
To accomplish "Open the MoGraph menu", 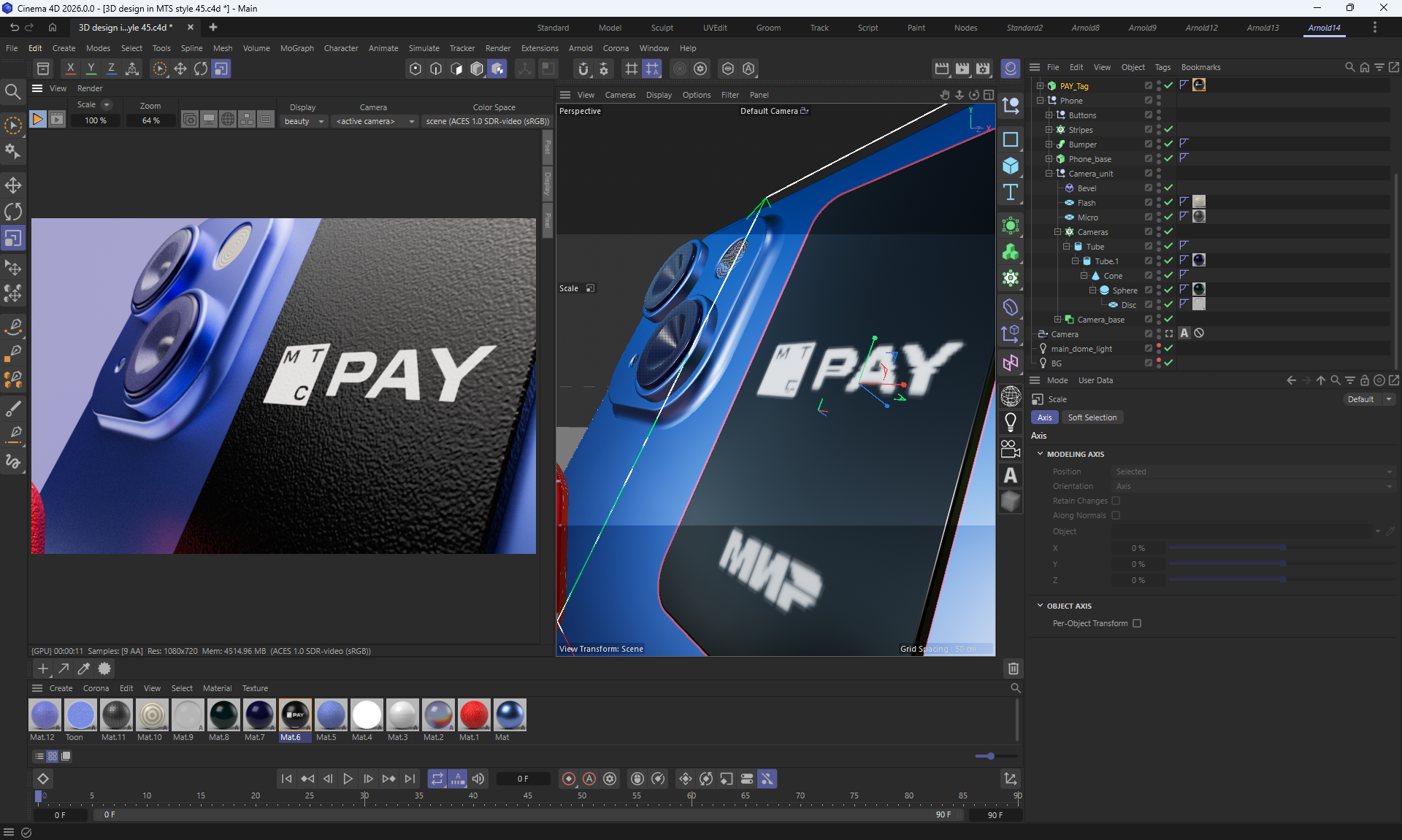I will 296,48.
